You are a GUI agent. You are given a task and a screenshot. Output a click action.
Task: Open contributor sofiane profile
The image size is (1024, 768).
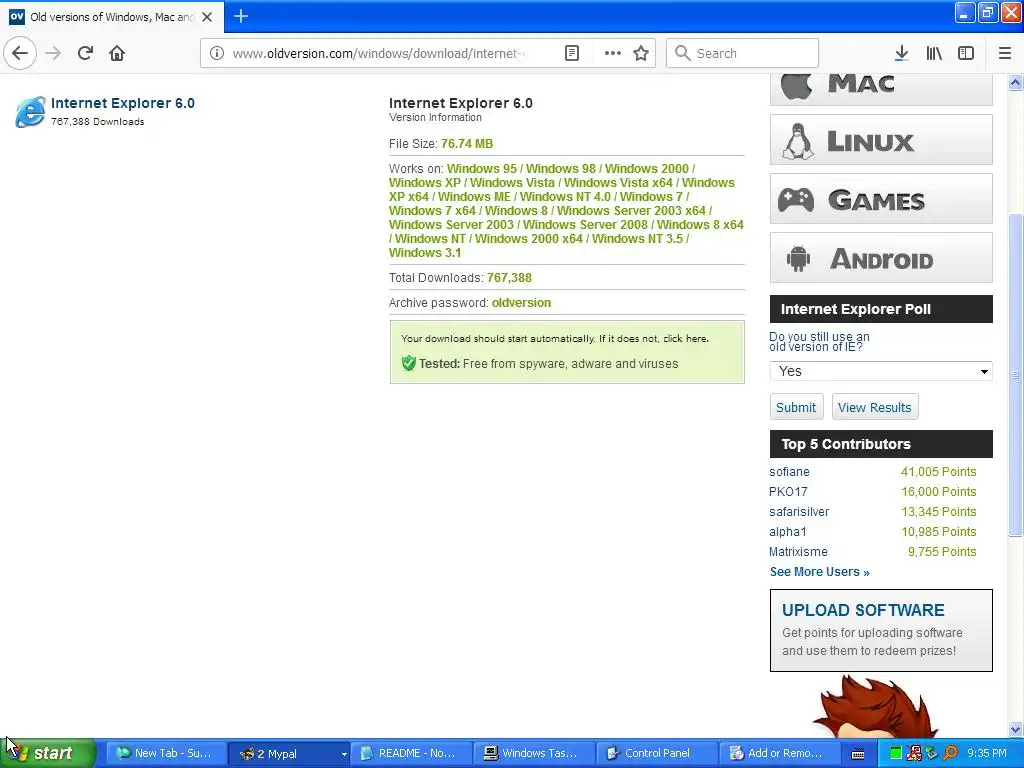(789, 472)
